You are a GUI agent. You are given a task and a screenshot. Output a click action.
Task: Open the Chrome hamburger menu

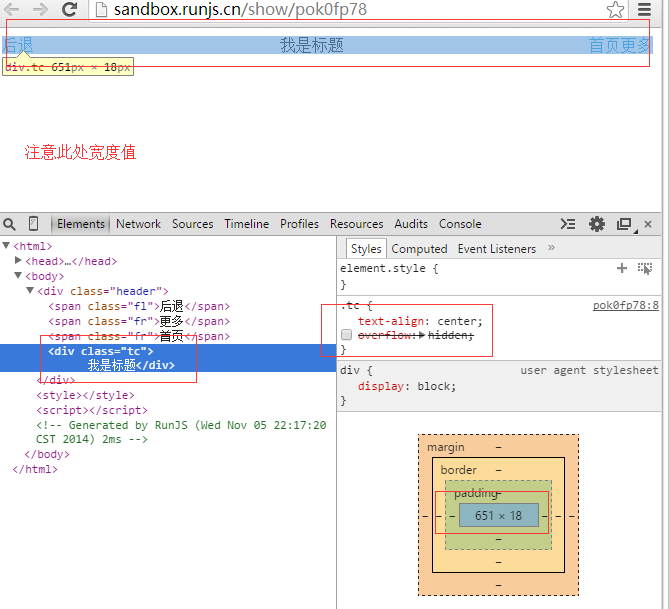point(644,9)
